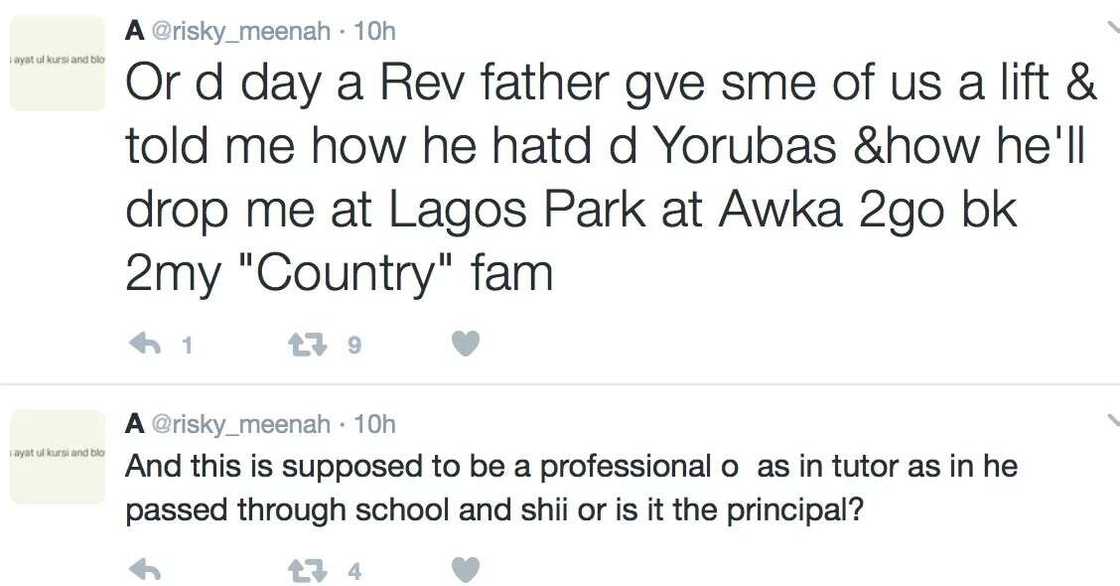
Task: Like the tweet about the professional tutor
Action: (x=465, y=571)
